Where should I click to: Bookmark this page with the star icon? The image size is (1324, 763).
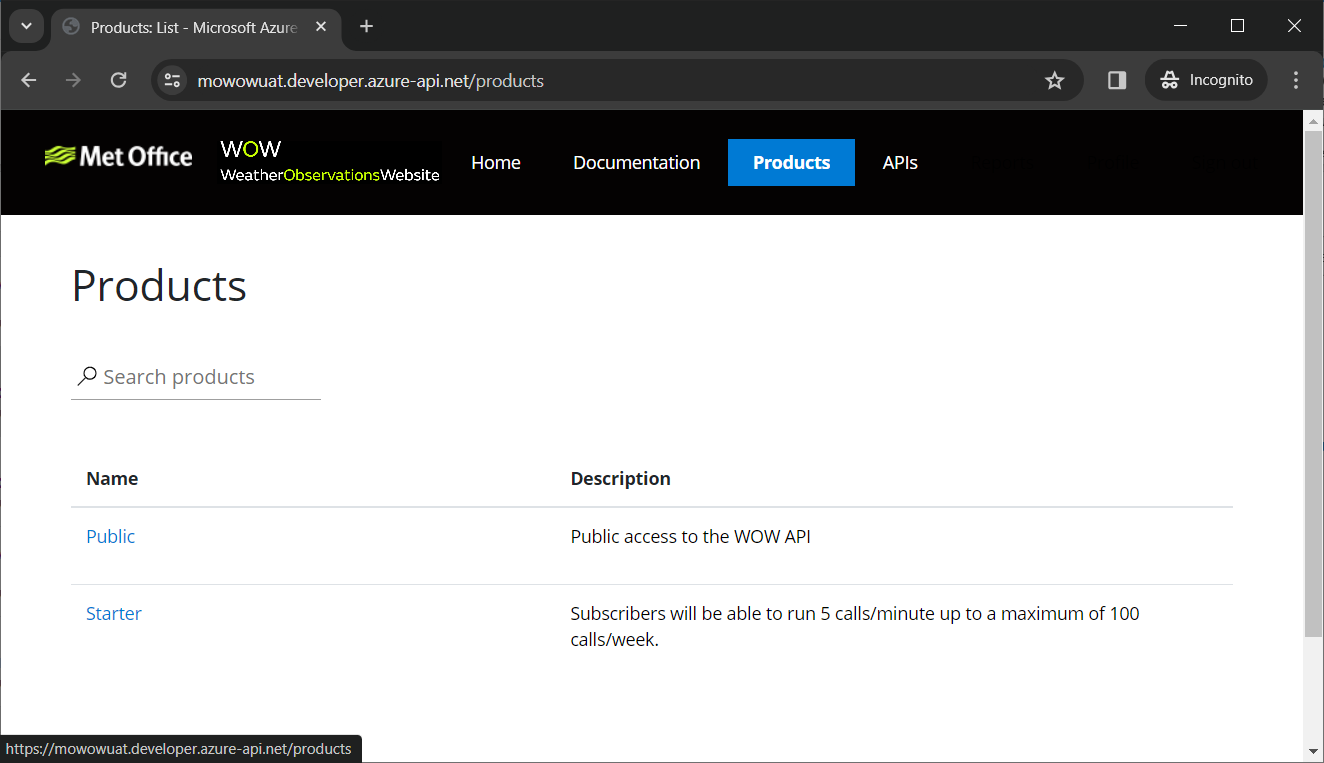1054,81
